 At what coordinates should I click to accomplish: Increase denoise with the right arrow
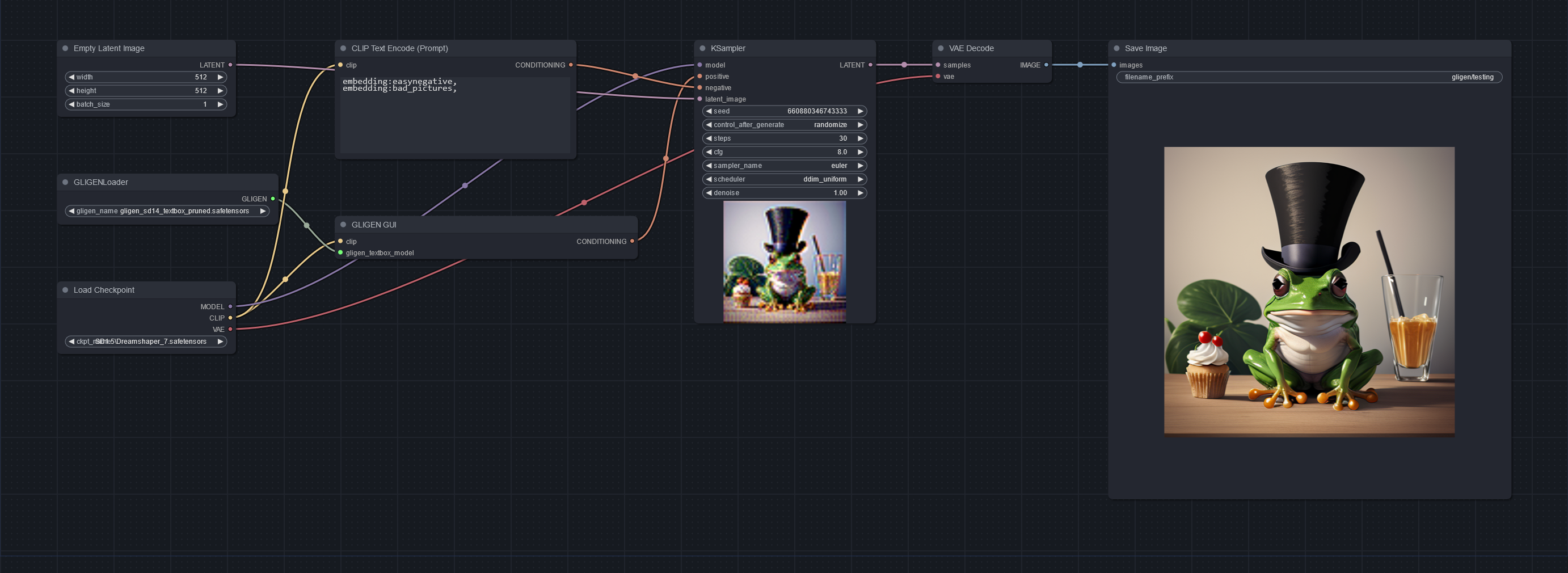(x=860, y=192)
